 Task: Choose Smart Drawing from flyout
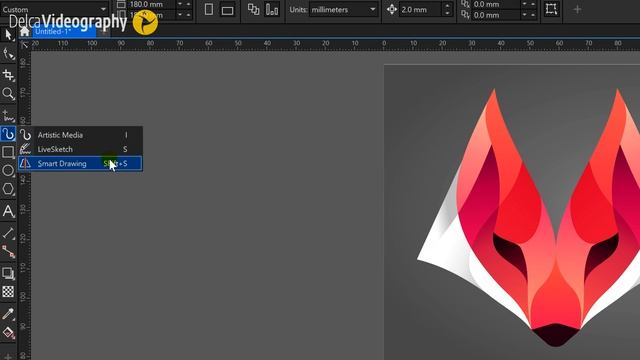[80, 163]
